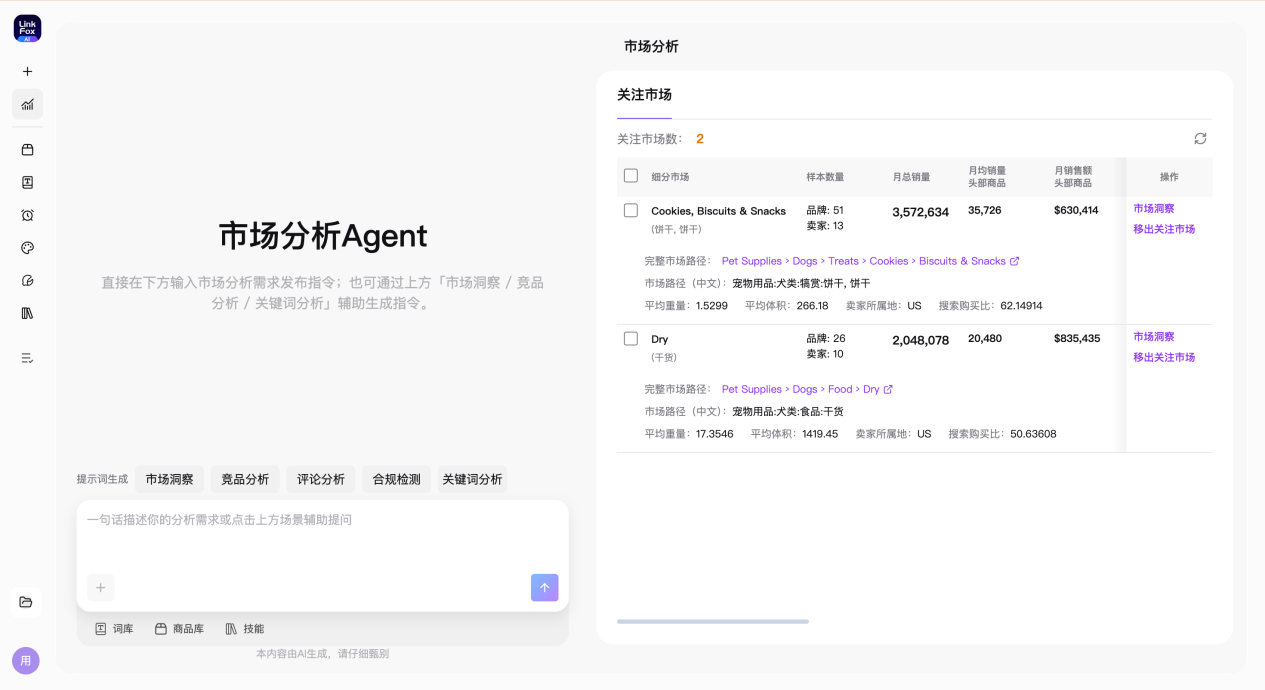Open the store icon in sidebar
The image size is (1265, 690).
27,149
